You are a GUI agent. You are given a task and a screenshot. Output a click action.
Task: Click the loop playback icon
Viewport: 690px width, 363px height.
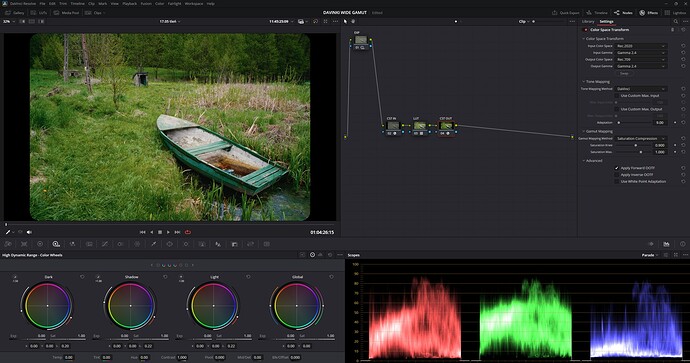[188, 232]
